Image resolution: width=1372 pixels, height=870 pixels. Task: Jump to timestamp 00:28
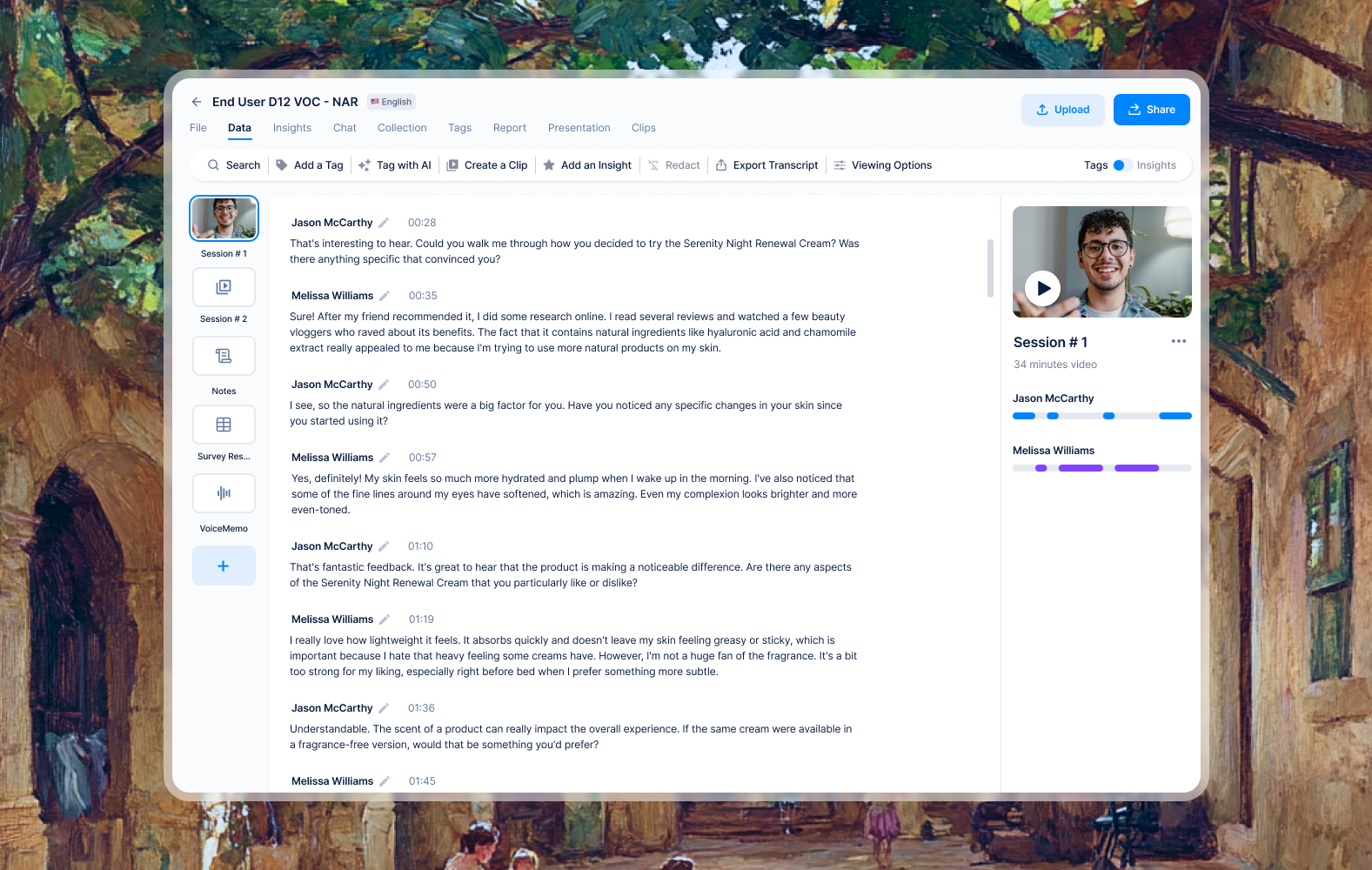pyautogui.click(x=422, y=223)
